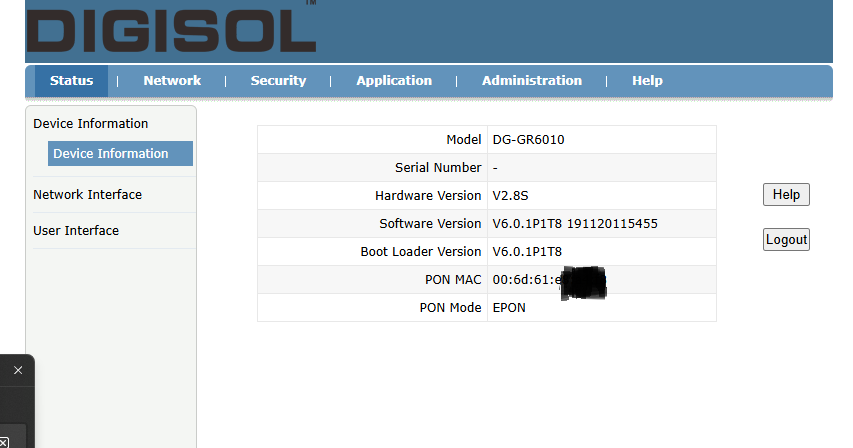This screenshot has height=448, width=853.
Task: Expand Device Information sidebar section
Action: (x=90, y=123)
